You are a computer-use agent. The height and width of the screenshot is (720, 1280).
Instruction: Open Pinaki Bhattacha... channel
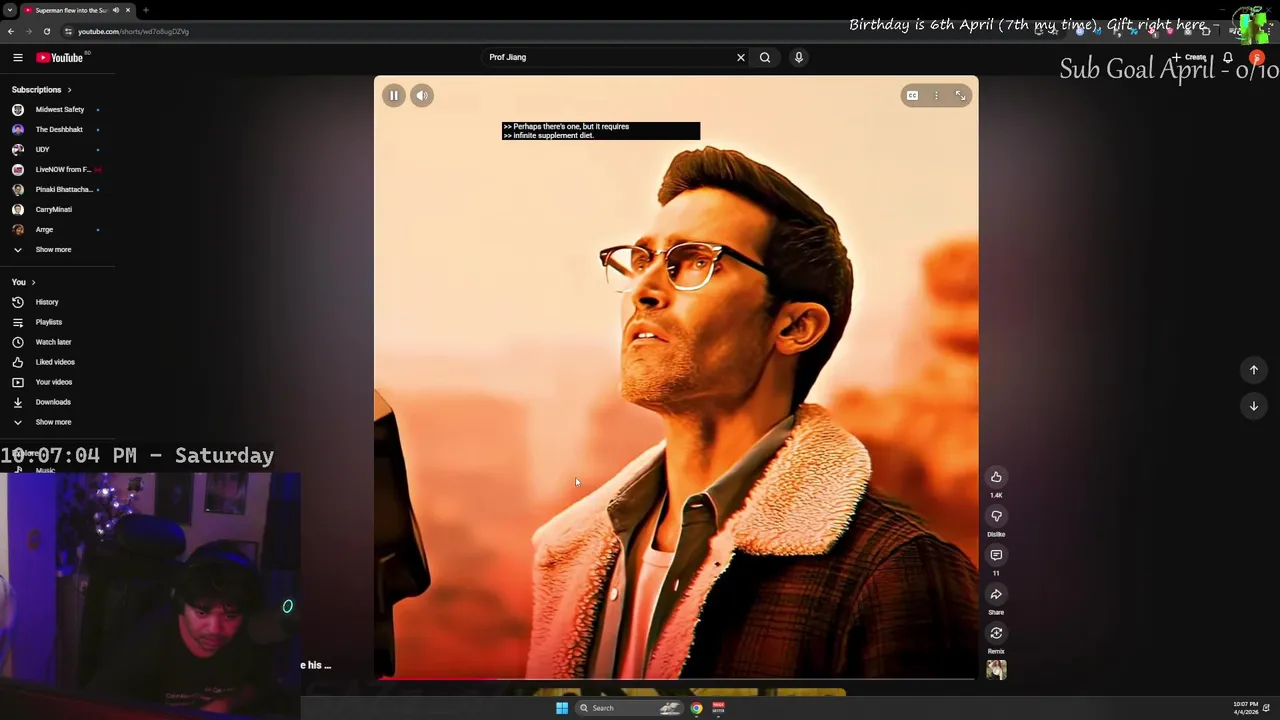tap(56, 190)
